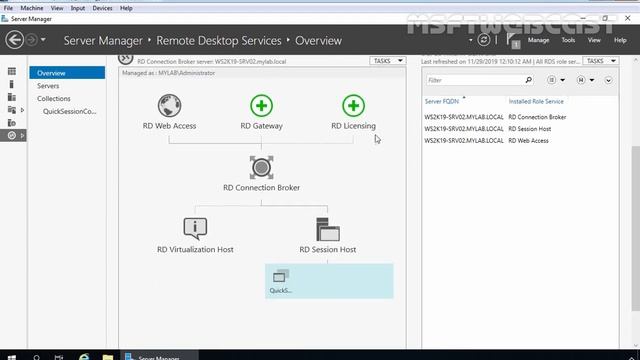Screen dimensions: 640x360
Task: Expand File and Storage Services arrow
Action: click(x=22, y=110)
